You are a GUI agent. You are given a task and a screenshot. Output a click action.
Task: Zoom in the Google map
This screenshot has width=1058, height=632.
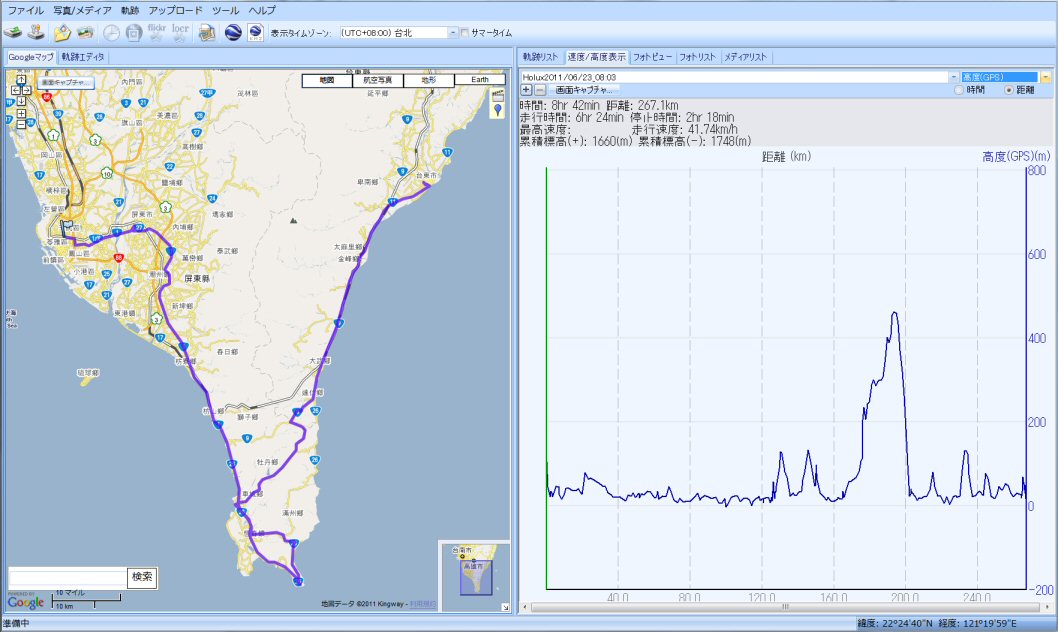tap(21, 113)
